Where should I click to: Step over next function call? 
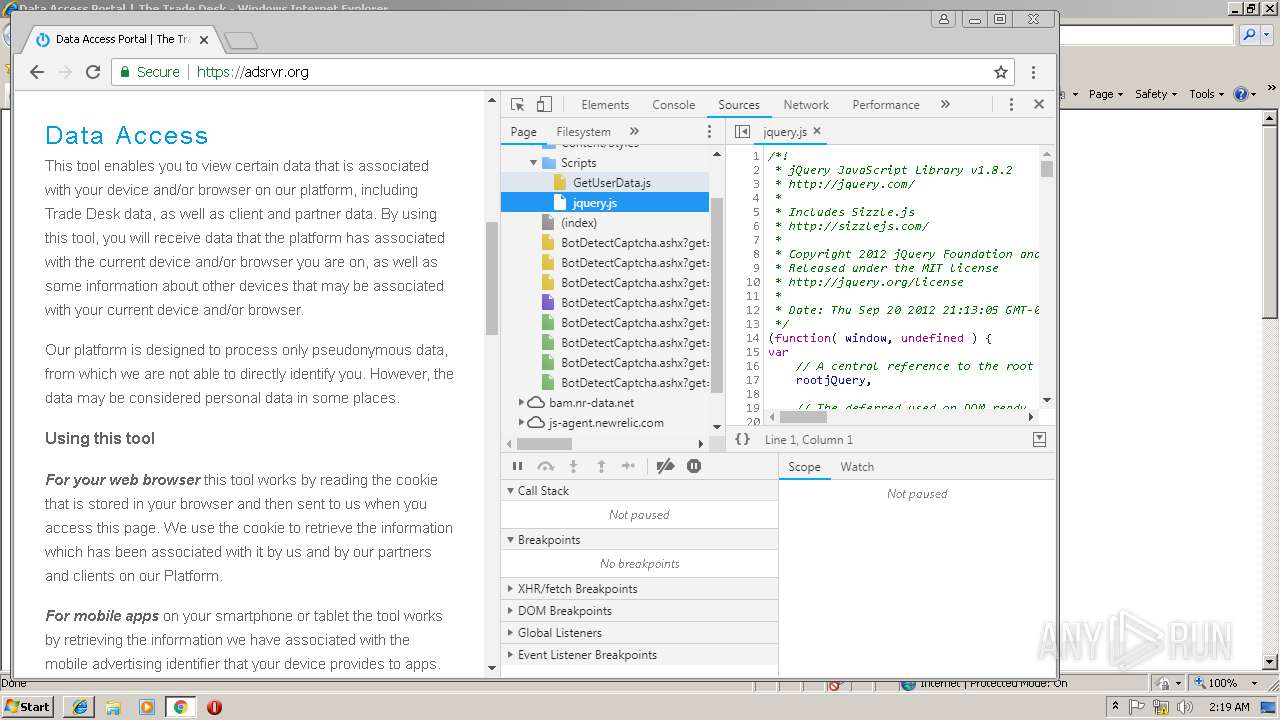click(x=545, y=466)
